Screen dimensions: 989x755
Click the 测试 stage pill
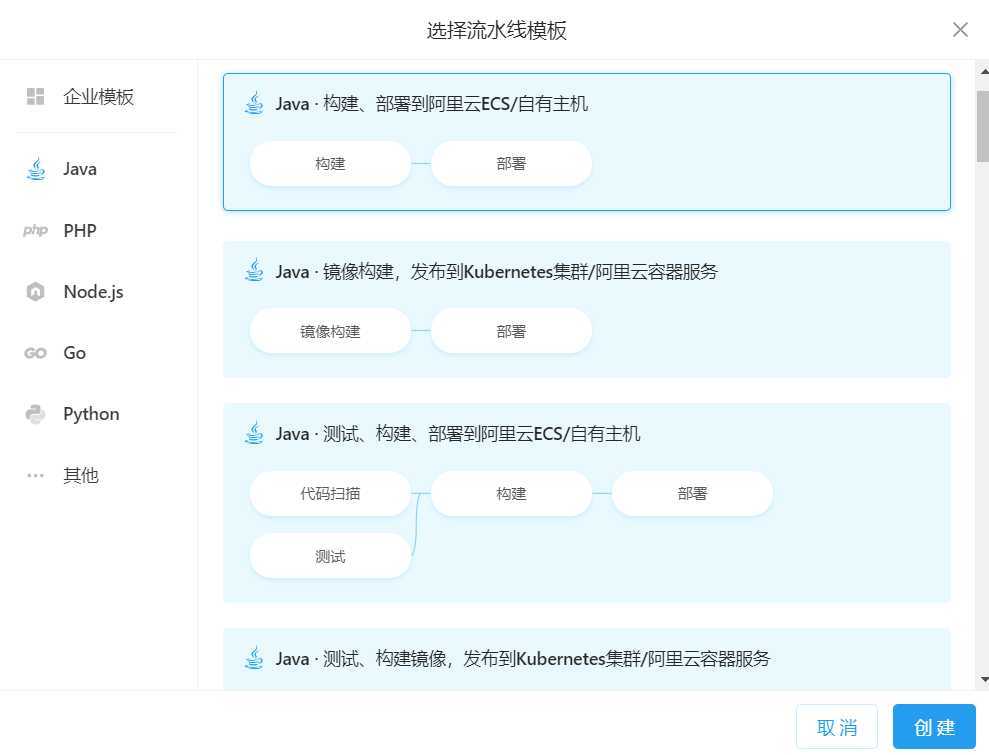click(331, 556)
